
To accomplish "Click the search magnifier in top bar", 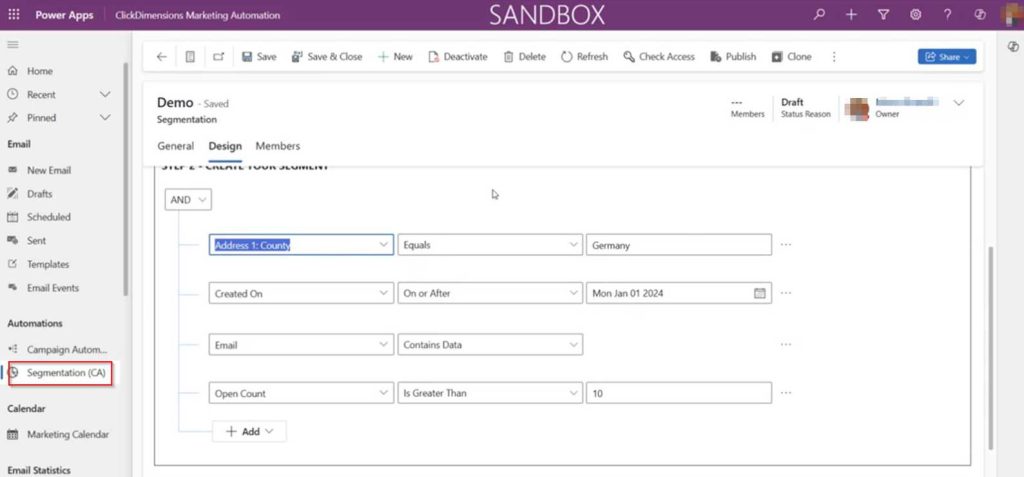I will [x=819, y=14].
